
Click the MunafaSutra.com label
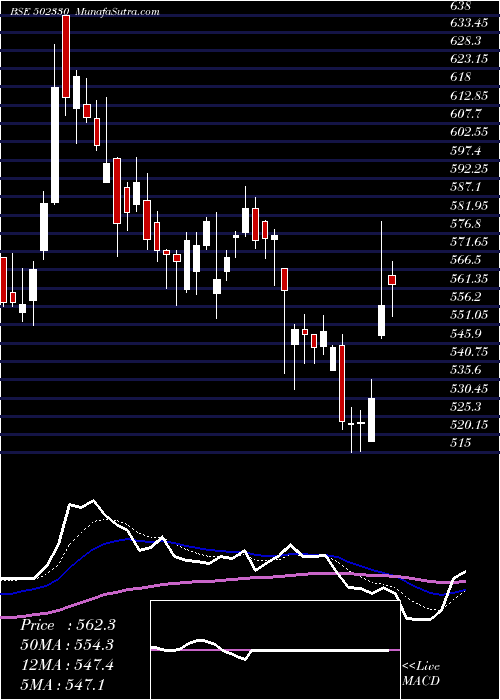[118, 12]
